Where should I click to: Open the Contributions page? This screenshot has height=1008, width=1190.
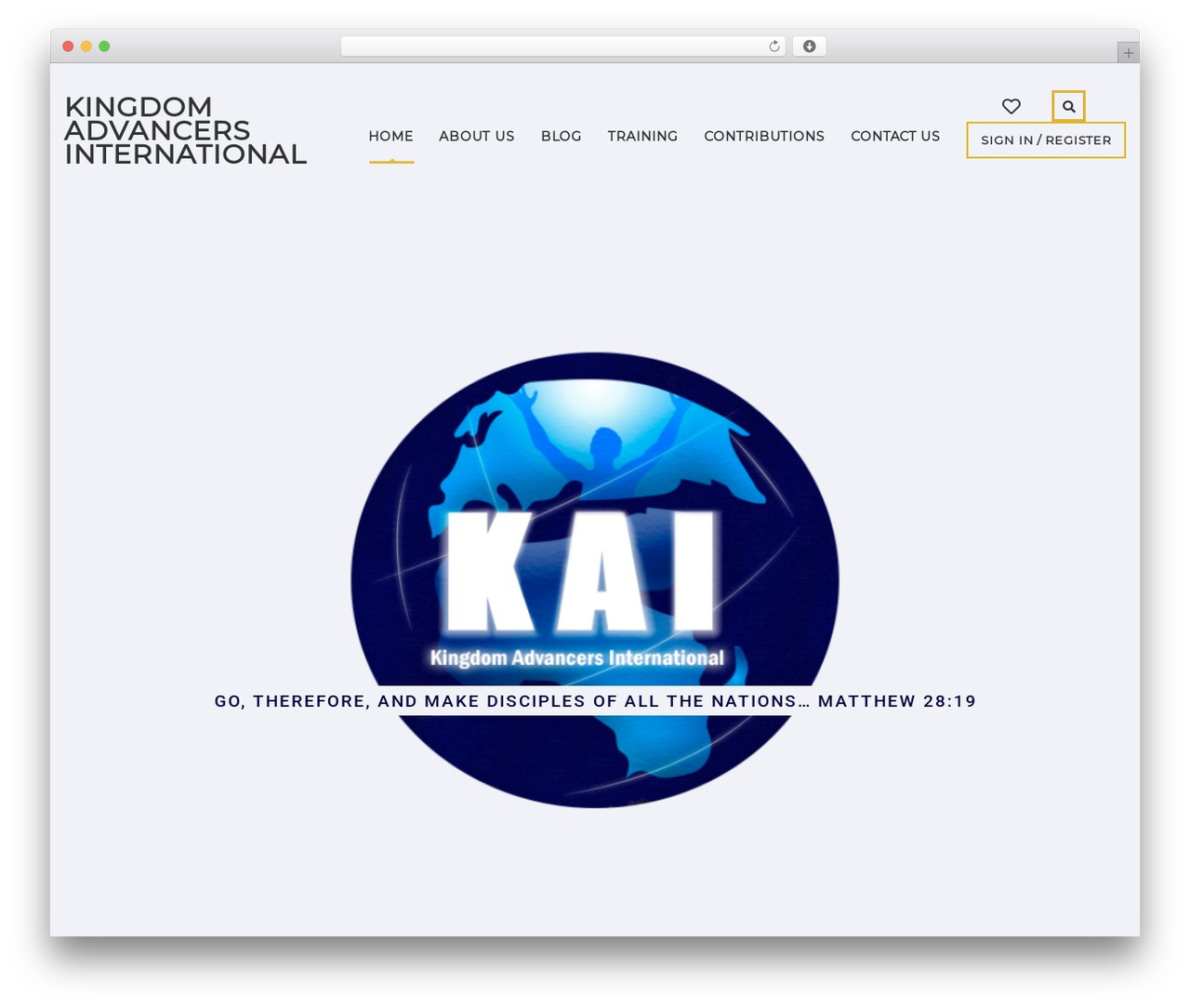(764, 136)
